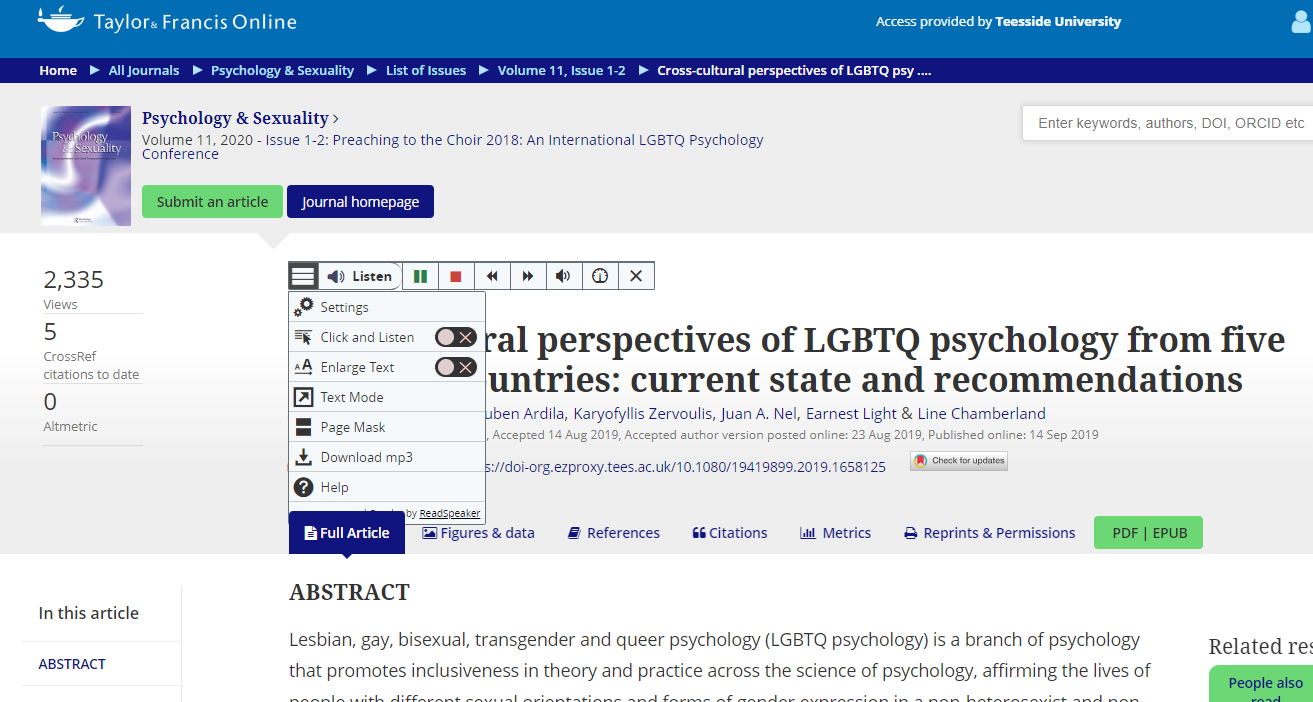
Task: Open the References tab
Action: (x=613, y=533)
